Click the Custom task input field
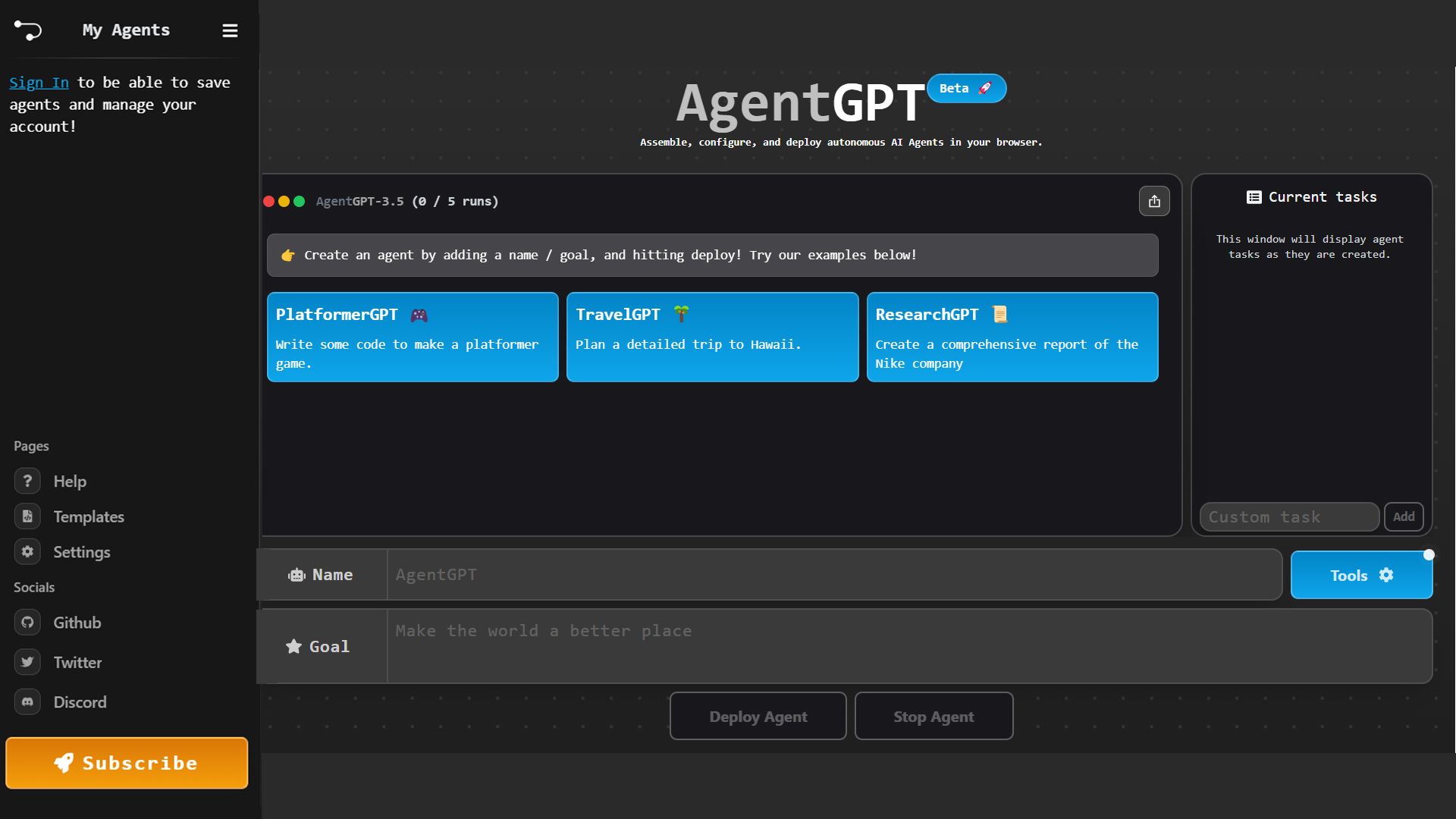 point(1289,516)
